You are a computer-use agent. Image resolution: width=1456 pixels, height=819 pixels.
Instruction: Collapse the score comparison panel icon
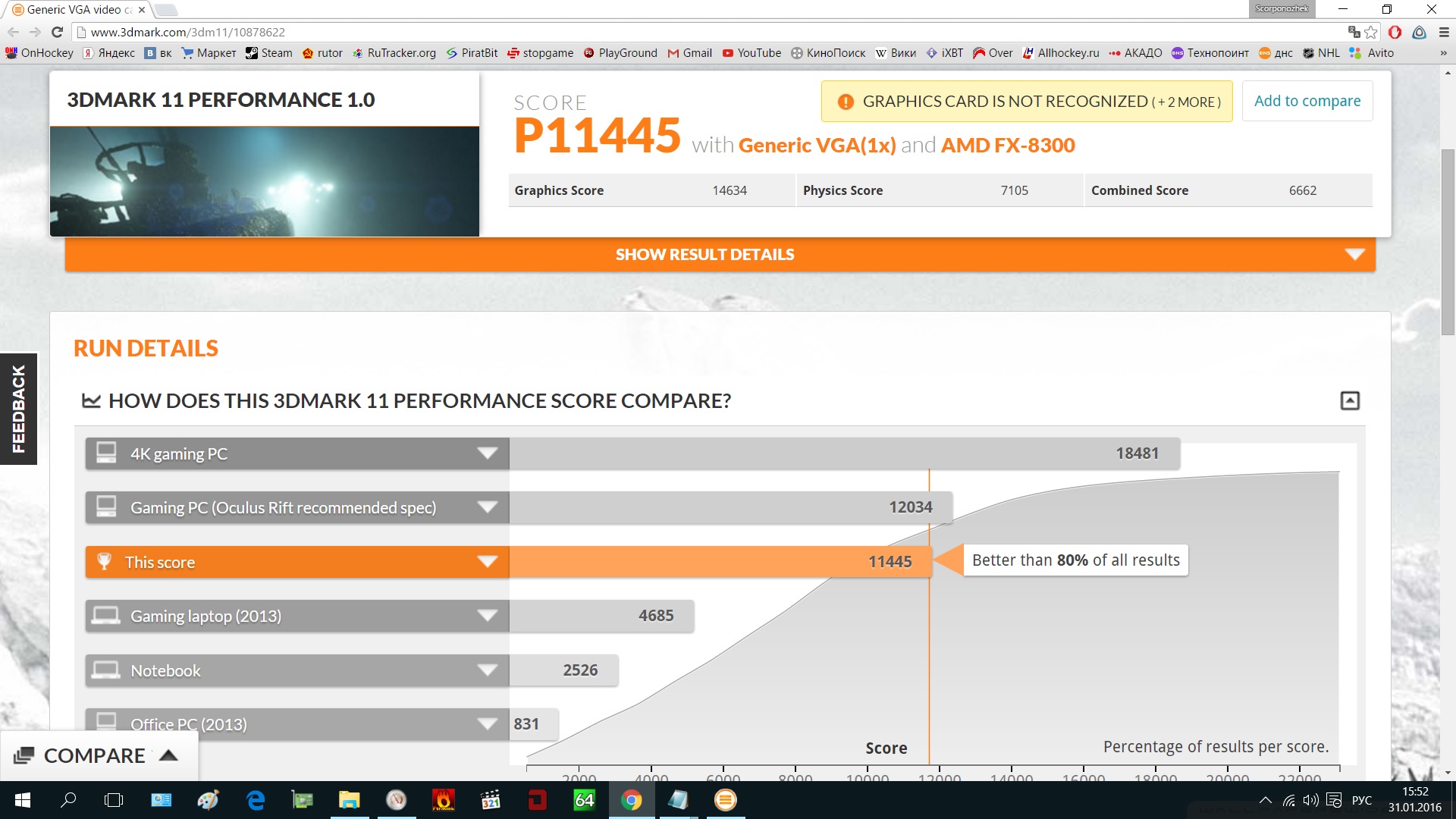coord(1350,400)
